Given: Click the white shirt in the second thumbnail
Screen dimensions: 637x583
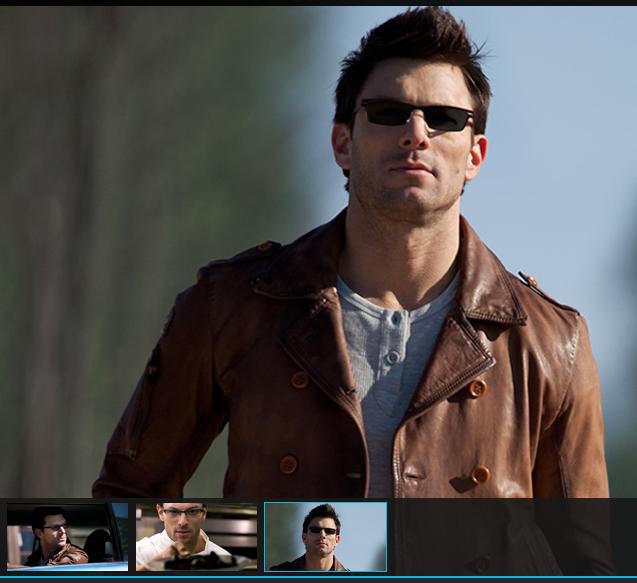Looking at the screenshot, I should pos(165,552).
